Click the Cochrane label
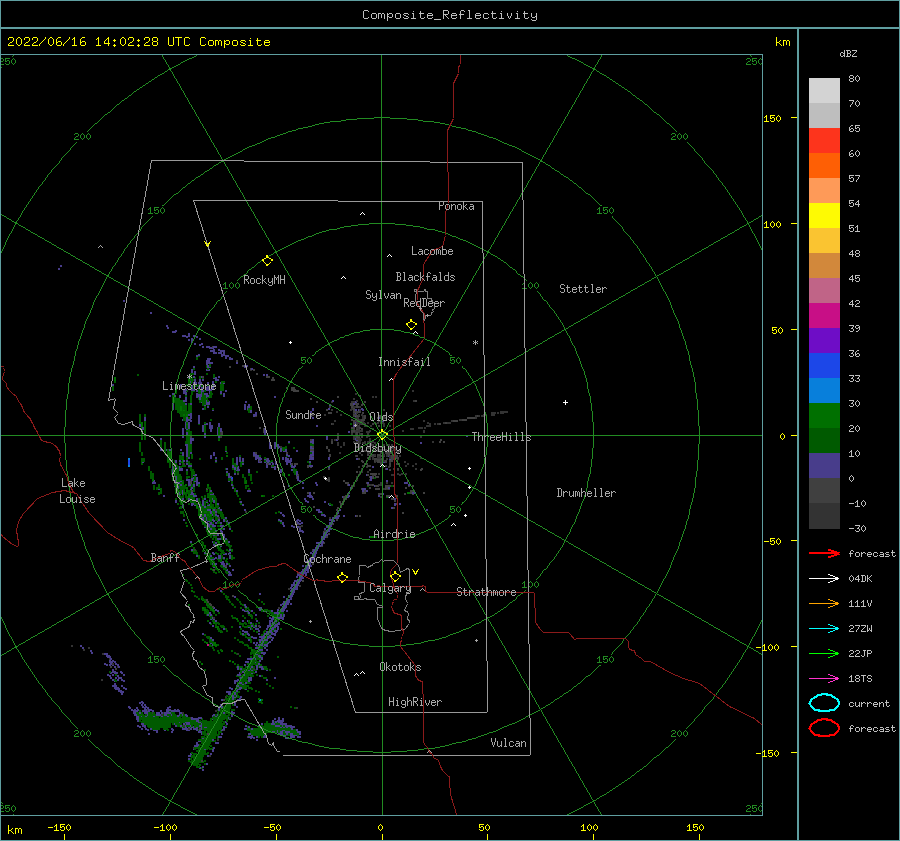Image resolution: width=900 pixels, height=841 pixels. [327, 559]
